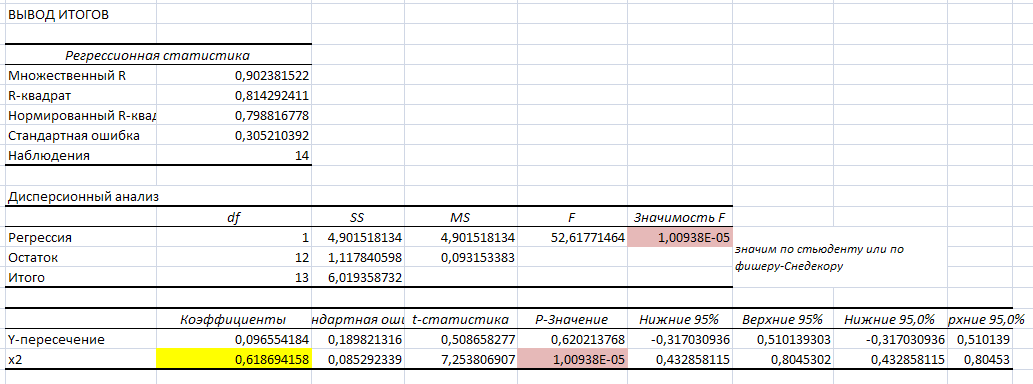This screenshot has height=384, width=1033.
Task: Select the Нормированный R-квад label cell
Action: (x=82, y=116)
